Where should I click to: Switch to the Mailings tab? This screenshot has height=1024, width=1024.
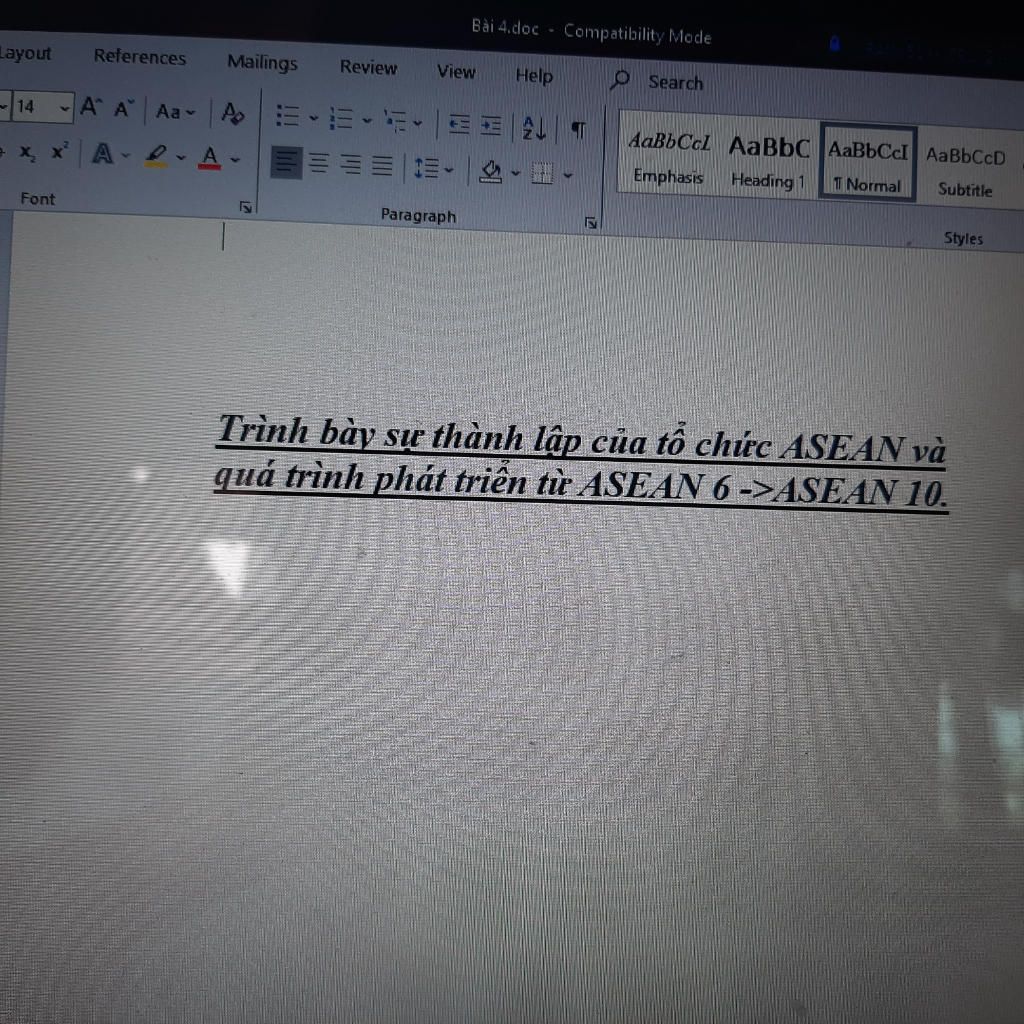click(263, 62)
